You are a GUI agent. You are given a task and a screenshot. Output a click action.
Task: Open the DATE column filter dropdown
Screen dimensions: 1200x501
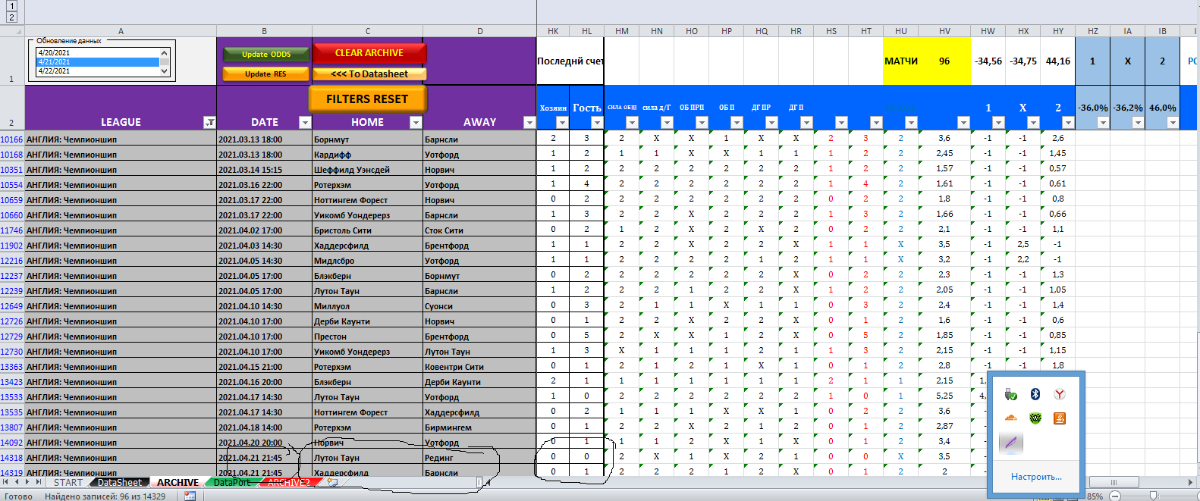pyautogui.click(x=301, y=122)
